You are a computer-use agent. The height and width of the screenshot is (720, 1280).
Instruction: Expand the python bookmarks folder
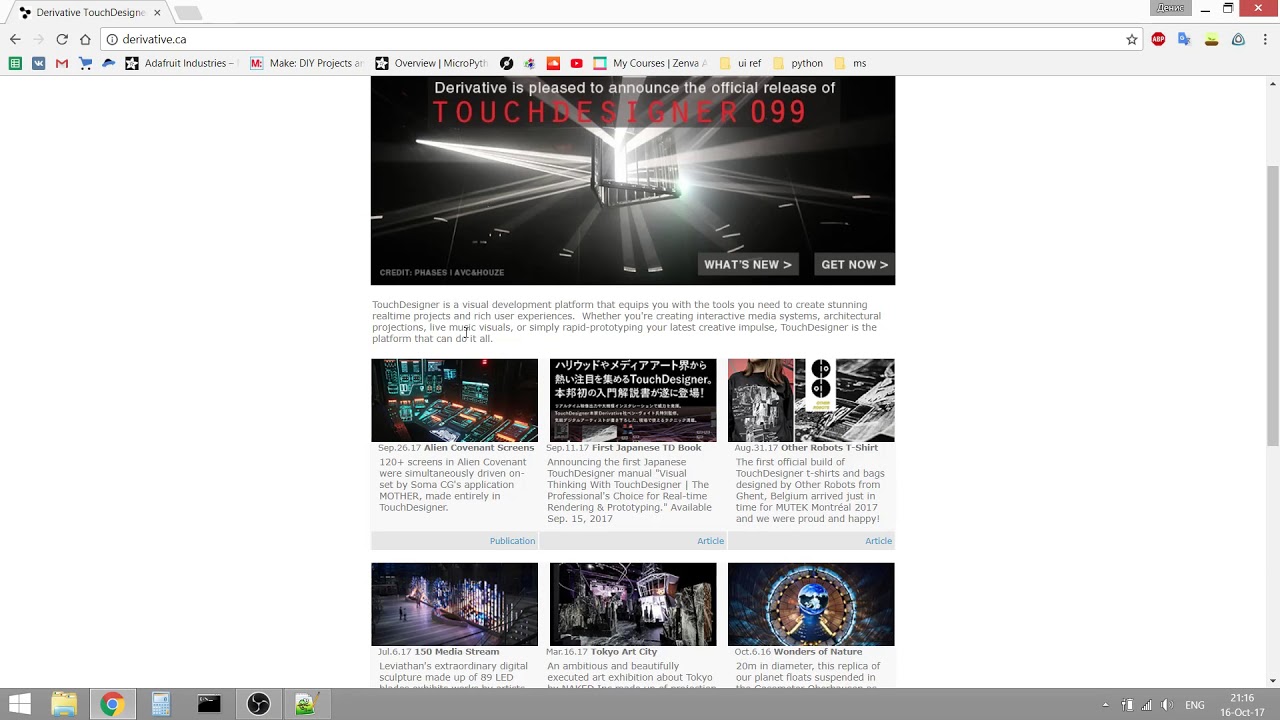click(x=798, y=63)
